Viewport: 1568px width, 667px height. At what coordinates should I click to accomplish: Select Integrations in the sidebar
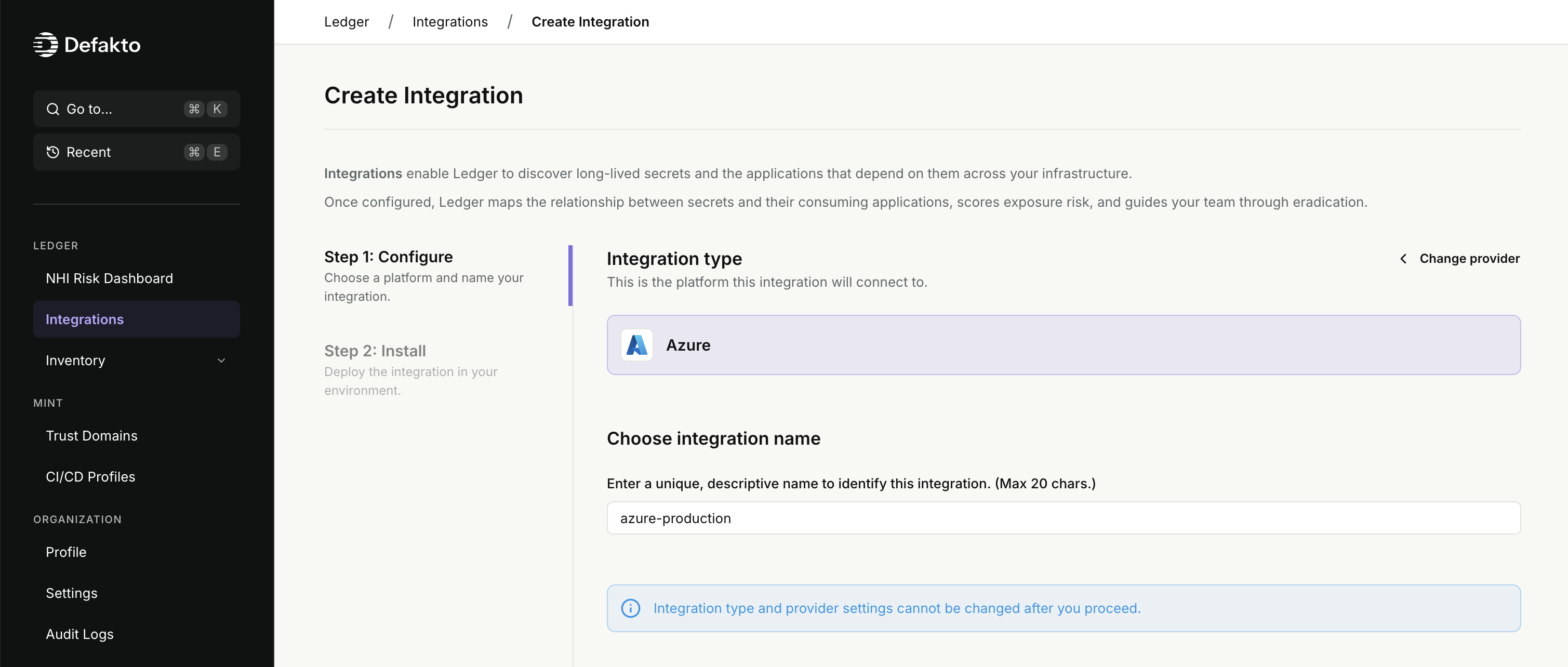point(136,319)
